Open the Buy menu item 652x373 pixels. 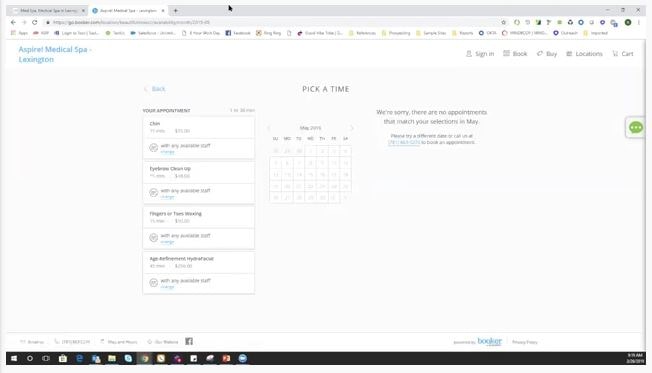[x=547, y=54]
